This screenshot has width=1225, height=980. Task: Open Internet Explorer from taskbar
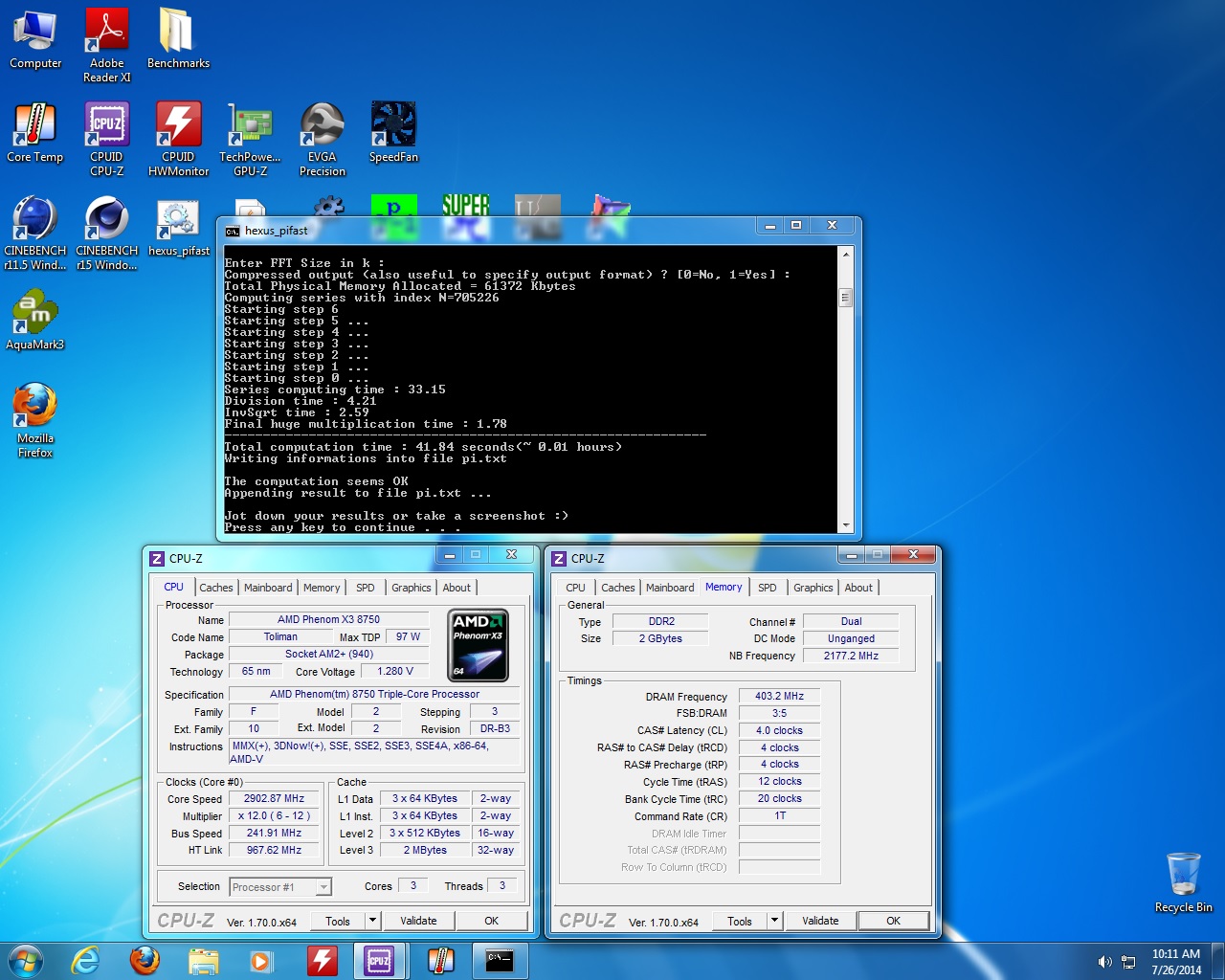click(86, 961)
